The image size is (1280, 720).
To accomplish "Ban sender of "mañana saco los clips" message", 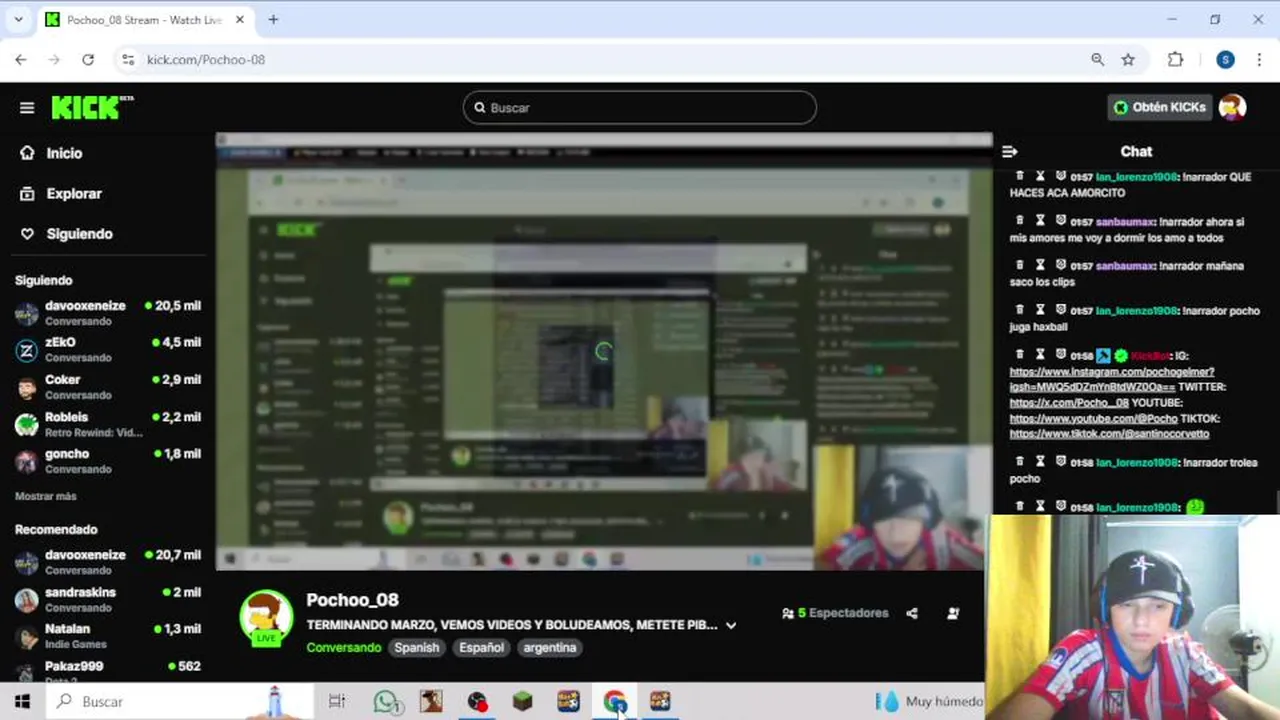I will coord(1060,265).
